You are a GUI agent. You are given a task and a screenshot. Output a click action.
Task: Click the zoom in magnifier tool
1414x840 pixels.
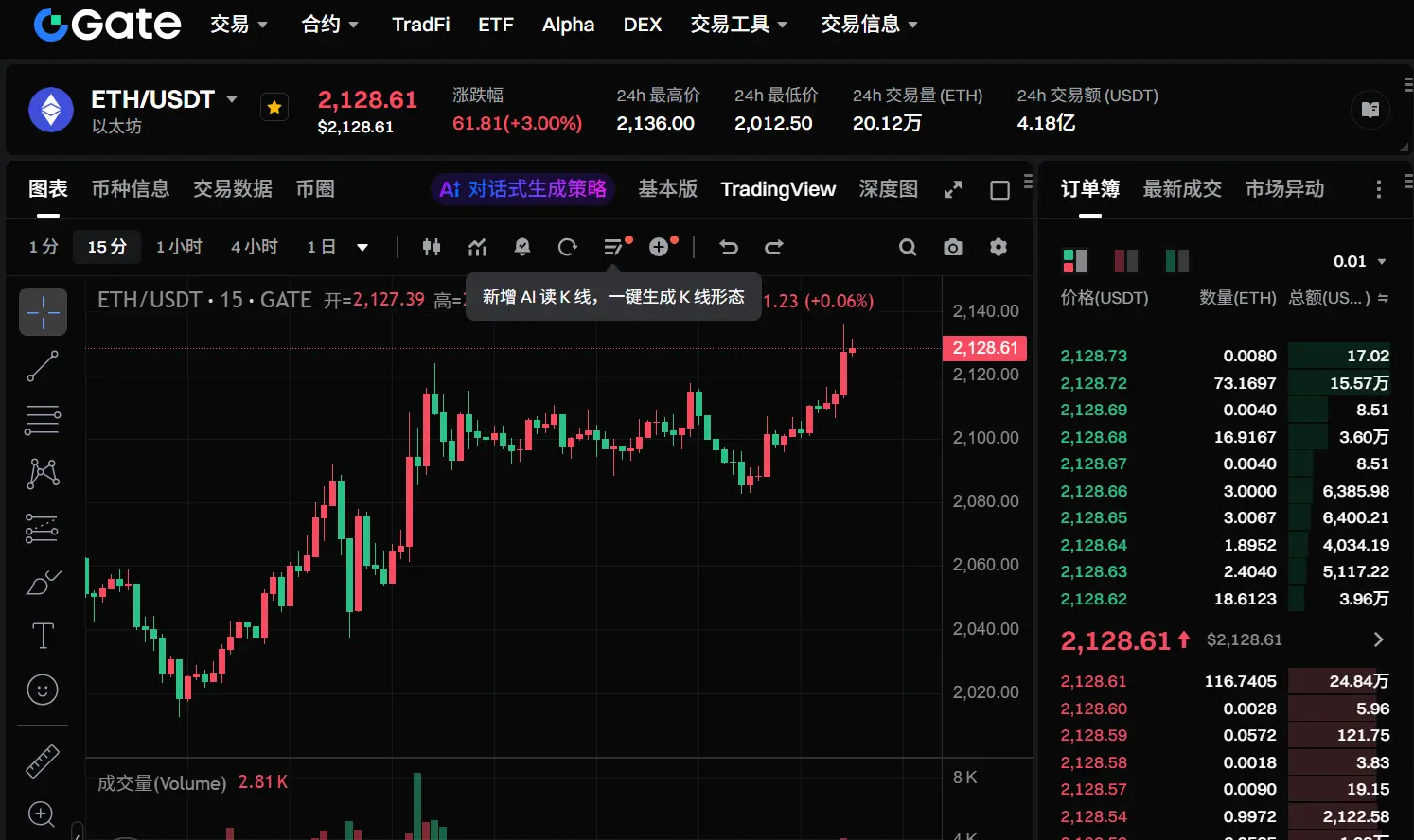point(43,814)
